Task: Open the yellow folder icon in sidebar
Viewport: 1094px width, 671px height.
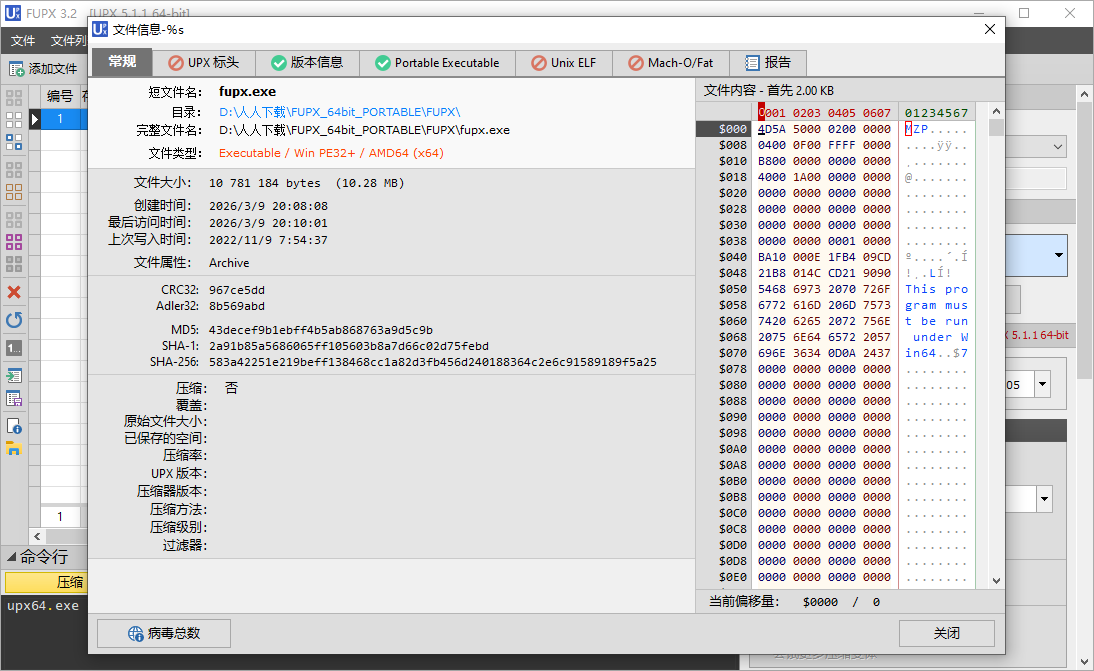Action: pyautogui.click(x=14, y=449)
